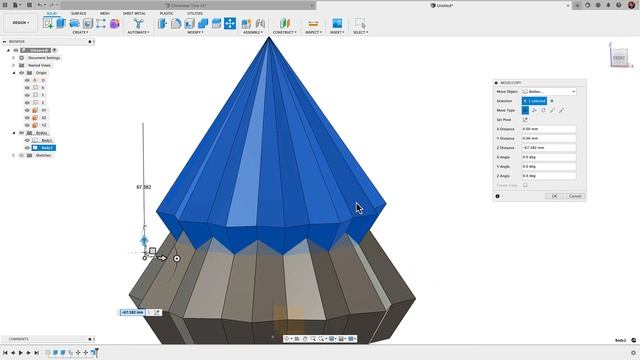Click the Select tool icon

[x=360, y=23]
